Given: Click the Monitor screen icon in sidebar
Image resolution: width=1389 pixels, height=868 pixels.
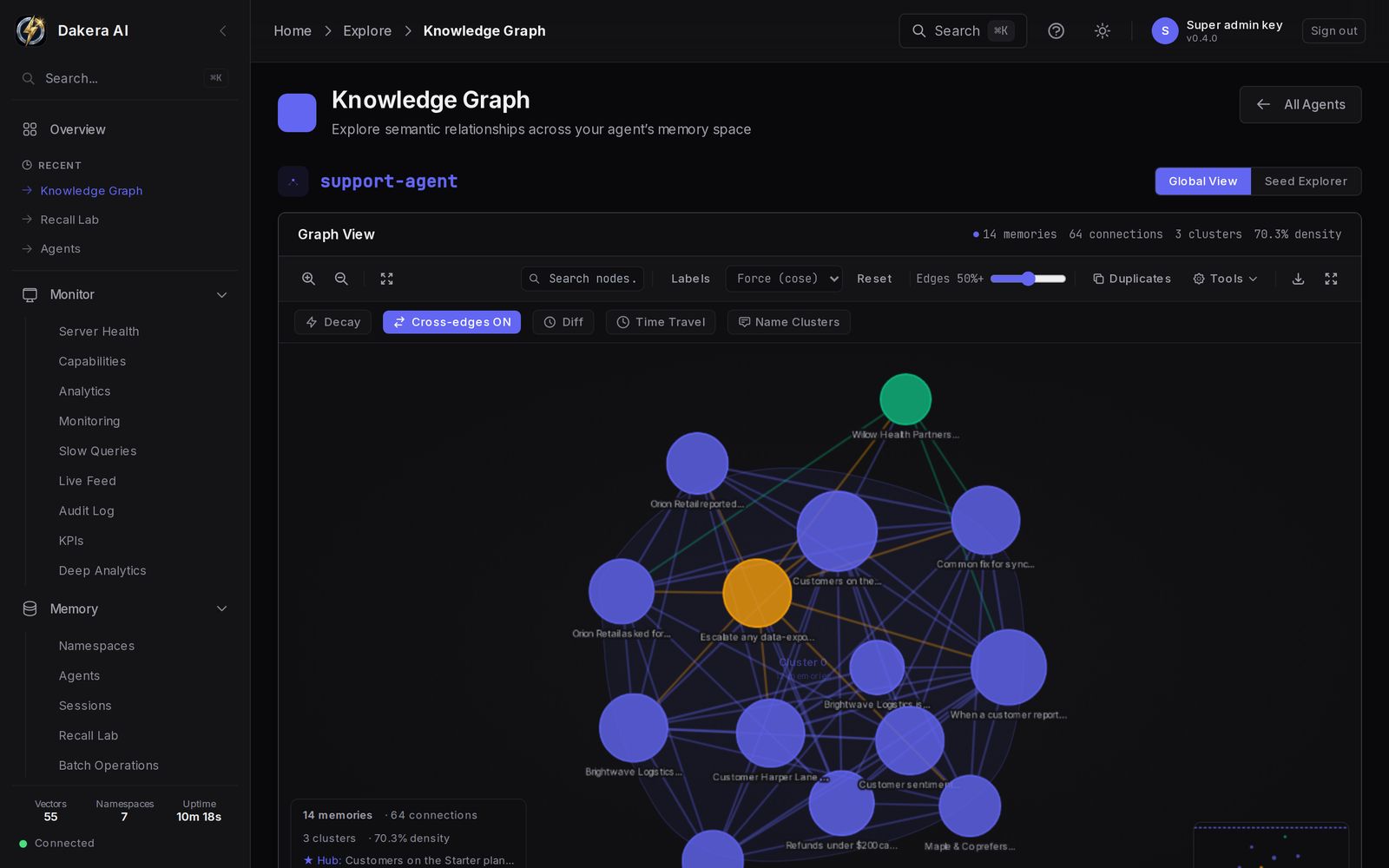Looking at the screenshot, I should click(x=30, y=295).
